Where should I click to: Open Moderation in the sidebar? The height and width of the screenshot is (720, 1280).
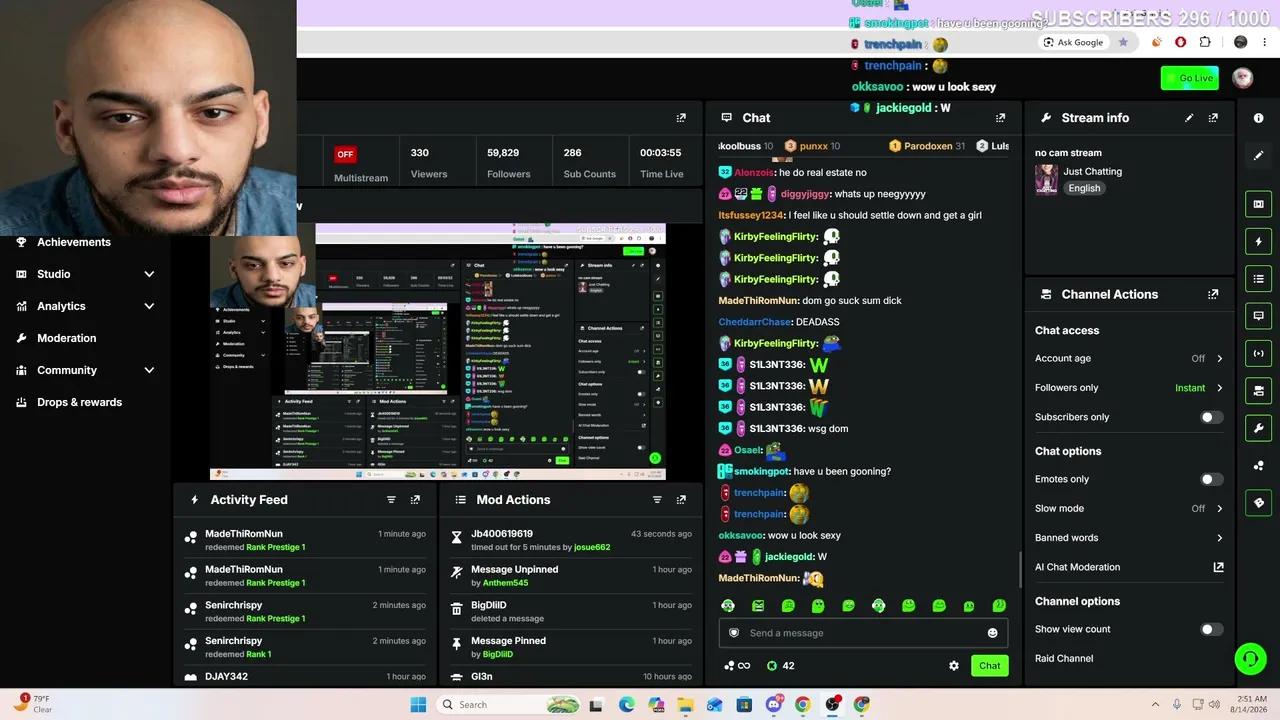(66, 338)
